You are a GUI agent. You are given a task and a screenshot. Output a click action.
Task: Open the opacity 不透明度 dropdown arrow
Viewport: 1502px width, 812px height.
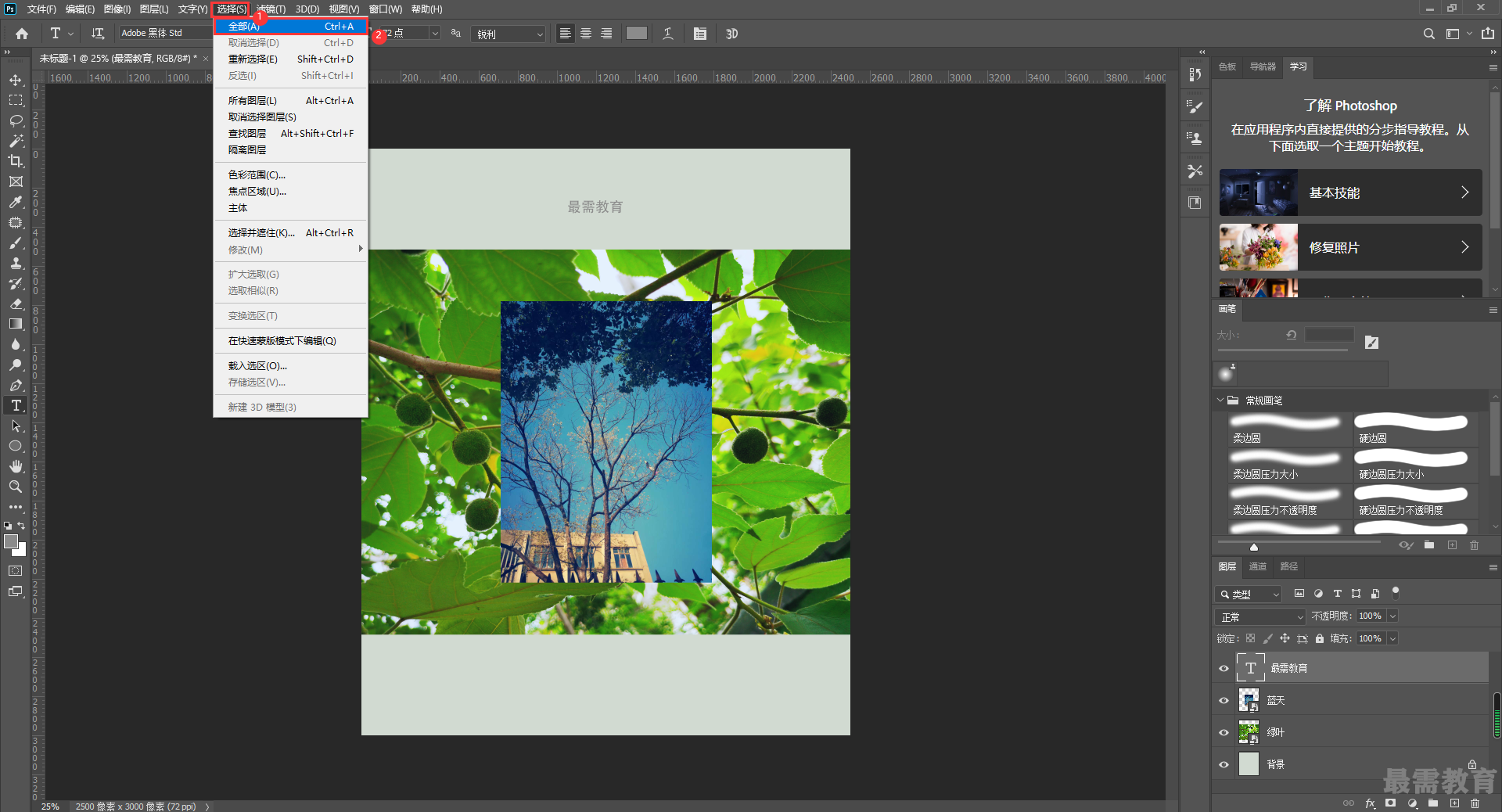pos(1392,616)
